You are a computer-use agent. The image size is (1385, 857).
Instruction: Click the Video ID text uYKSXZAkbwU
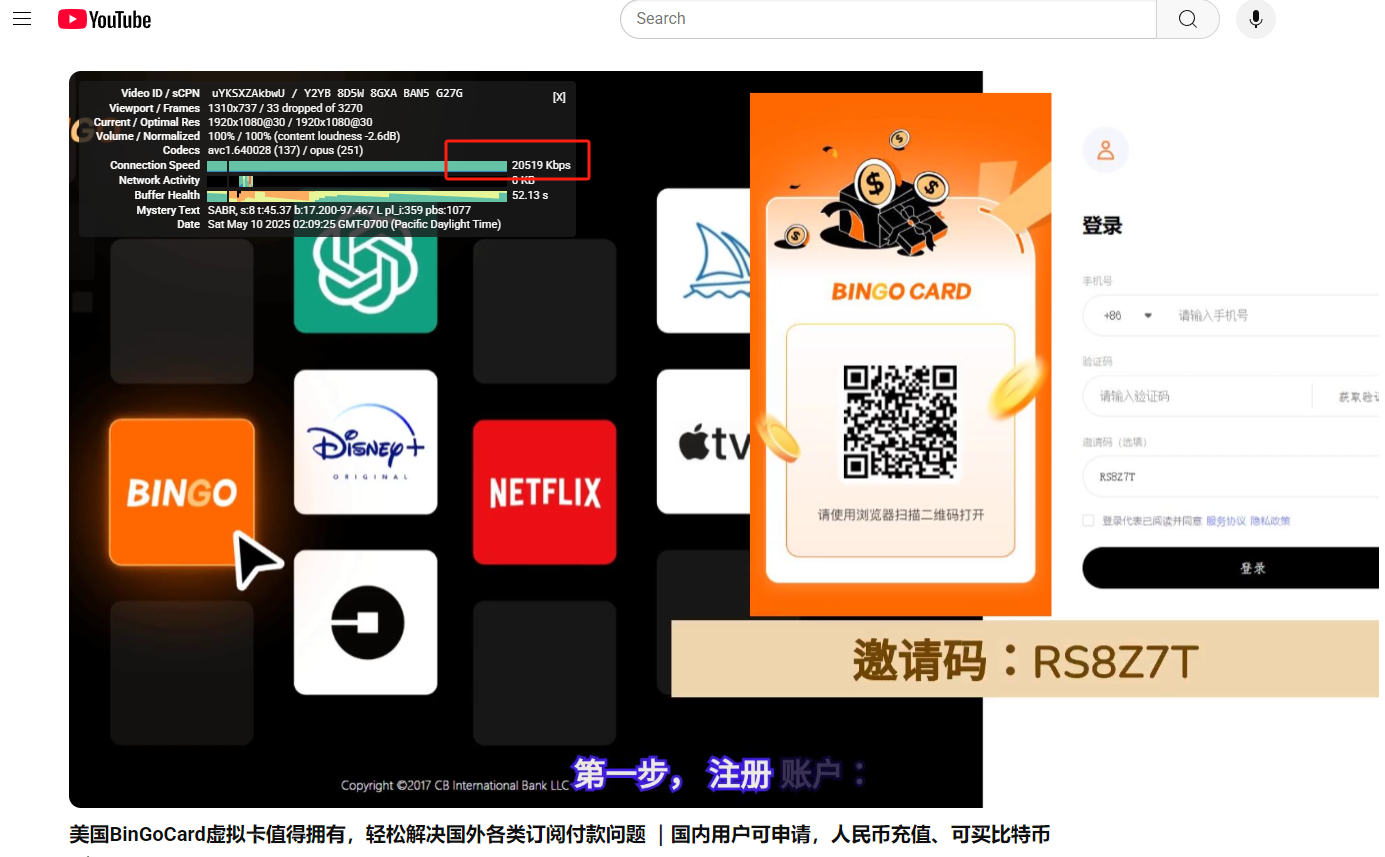point(248,93)
